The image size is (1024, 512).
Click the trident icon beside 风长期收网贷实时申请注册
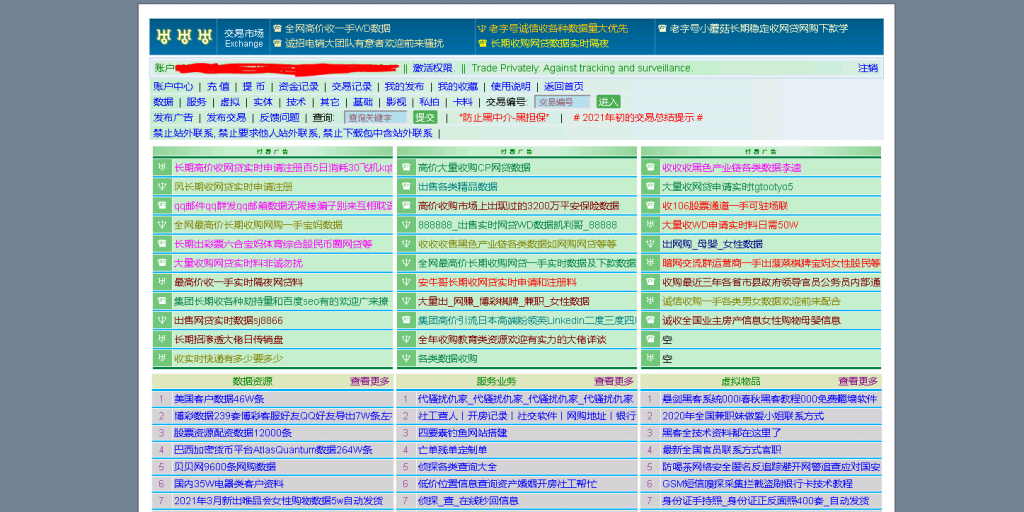tap(161, 187)
